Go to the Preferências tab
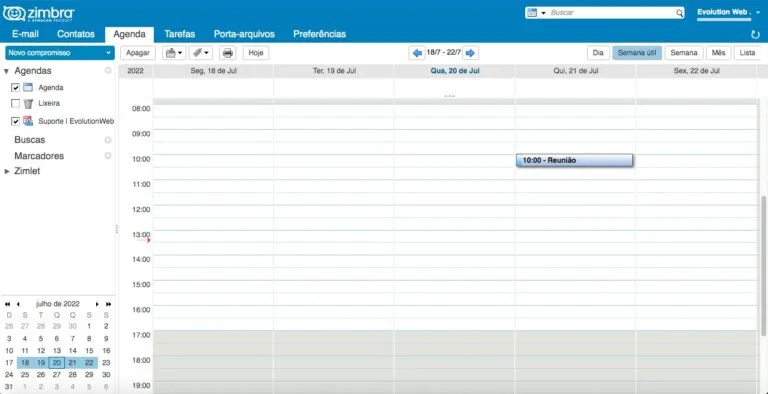 coord(319,34)
